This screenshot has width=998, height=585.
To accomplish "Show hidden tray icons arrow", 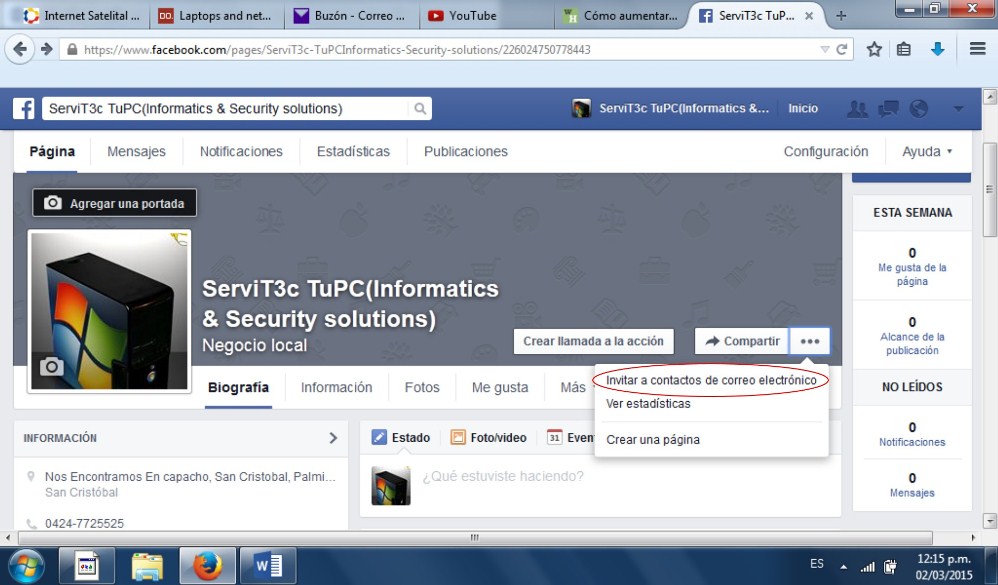I will (843, 566).
